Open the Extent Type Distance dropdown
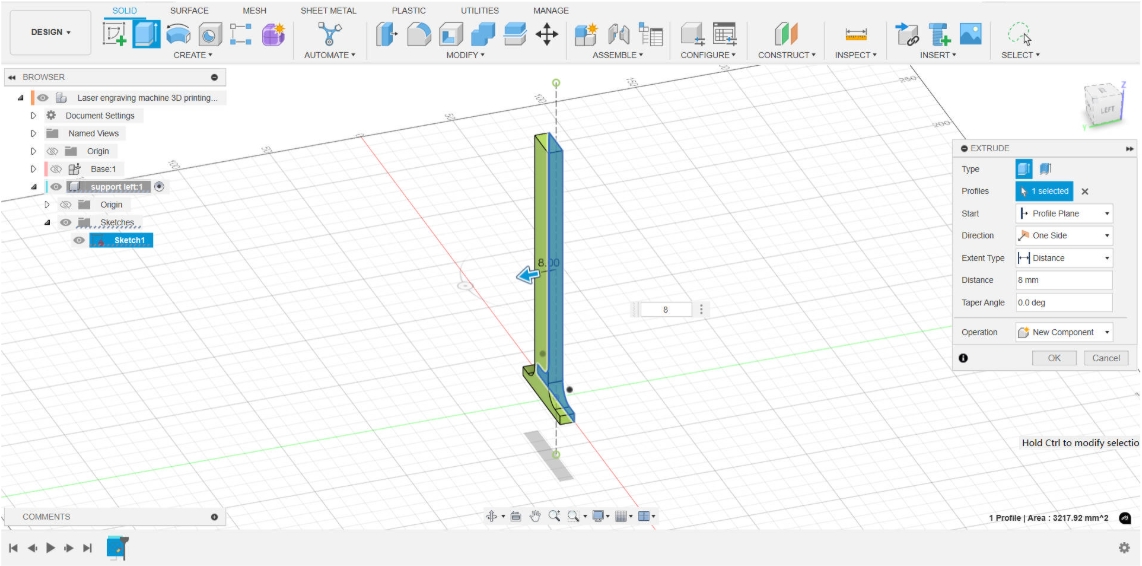 (1064, 258)
